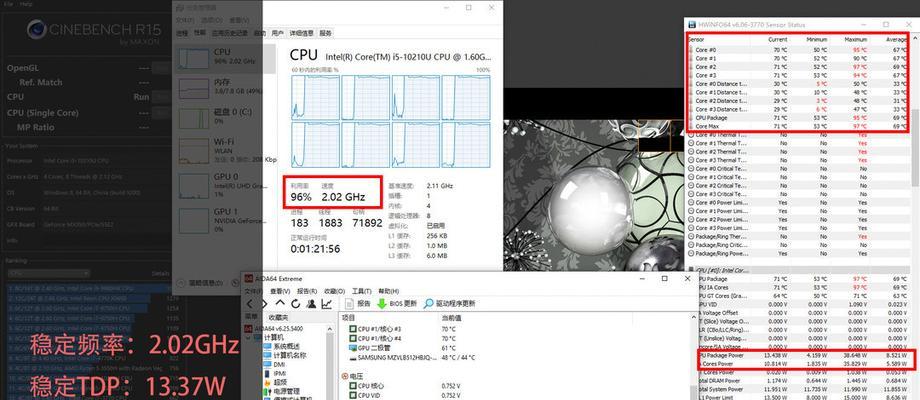920x400 pixels.
Task: Switch to 服务 tab in Task Manager
Action: 325,33
